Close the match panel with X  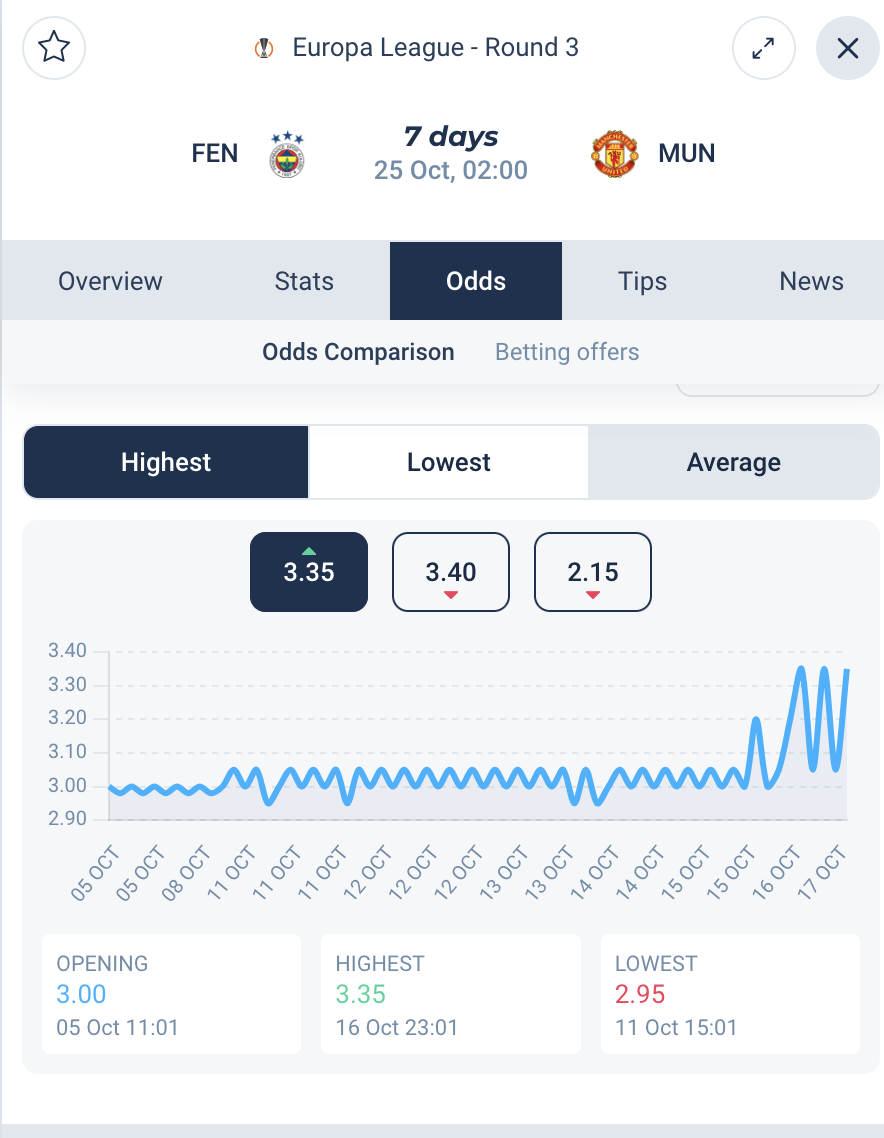click(x=848, y=48)
